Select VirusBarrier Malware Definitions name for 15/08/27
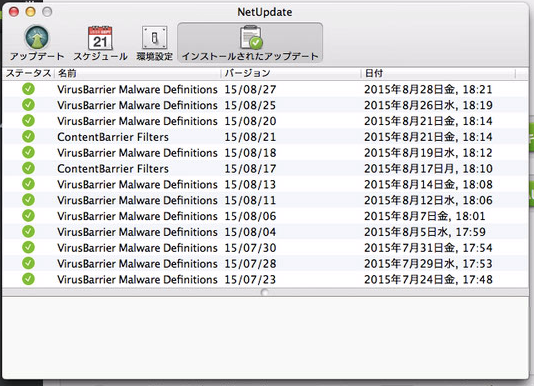Screen dimensions: 534x386 (x=137, y=89)
